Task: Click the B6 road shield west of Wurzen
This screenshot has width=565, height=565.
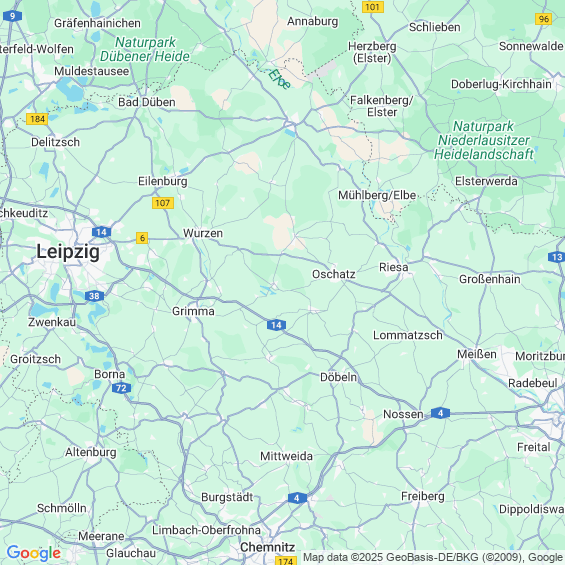Action: (x=142, y=238)
